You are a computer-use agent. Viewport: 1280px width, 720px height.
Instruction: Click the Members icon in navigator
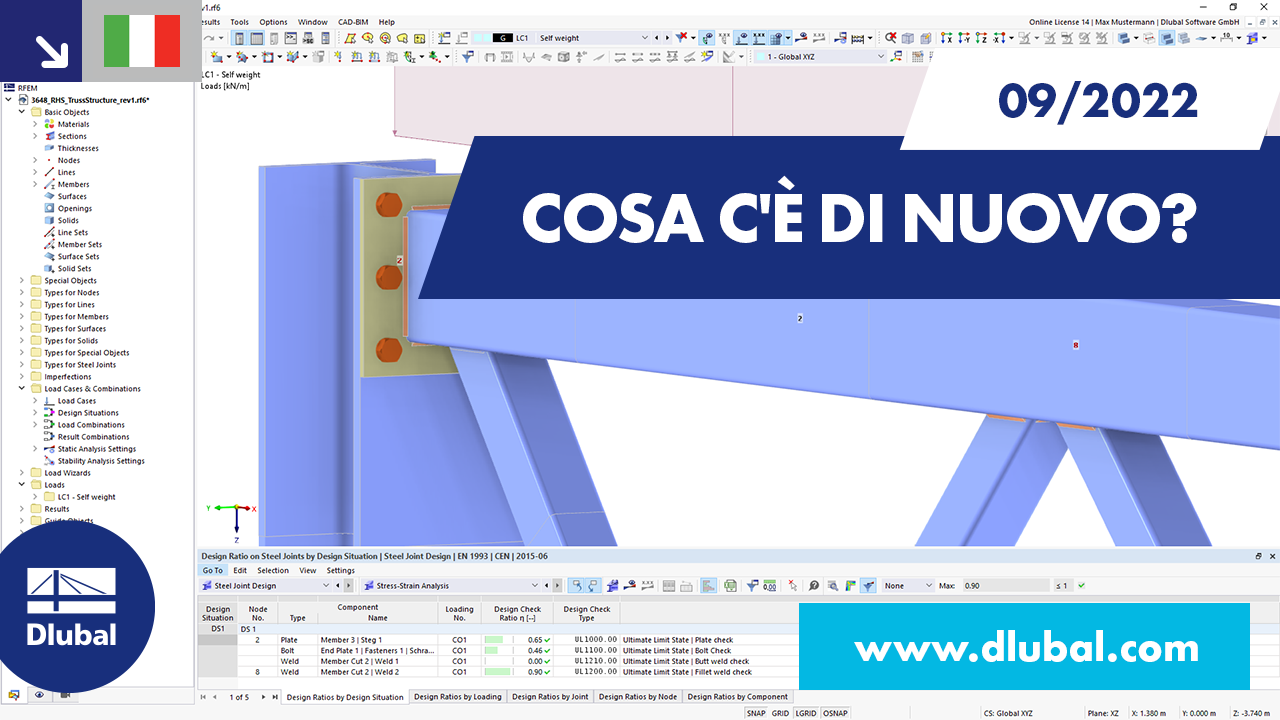coord(49,184)
